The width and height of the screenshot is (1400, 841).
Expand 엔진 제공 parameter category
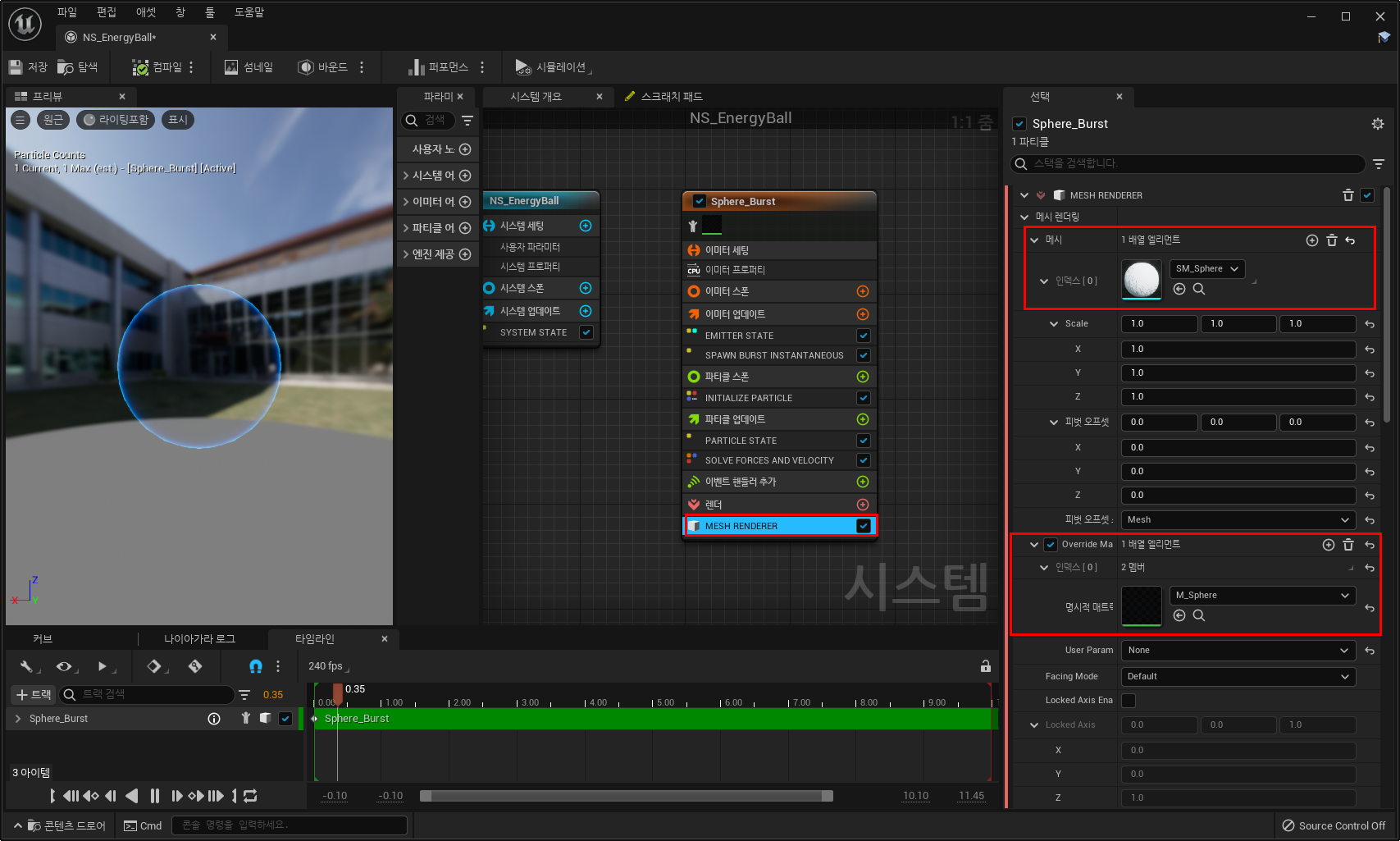(x=406, y=254)
